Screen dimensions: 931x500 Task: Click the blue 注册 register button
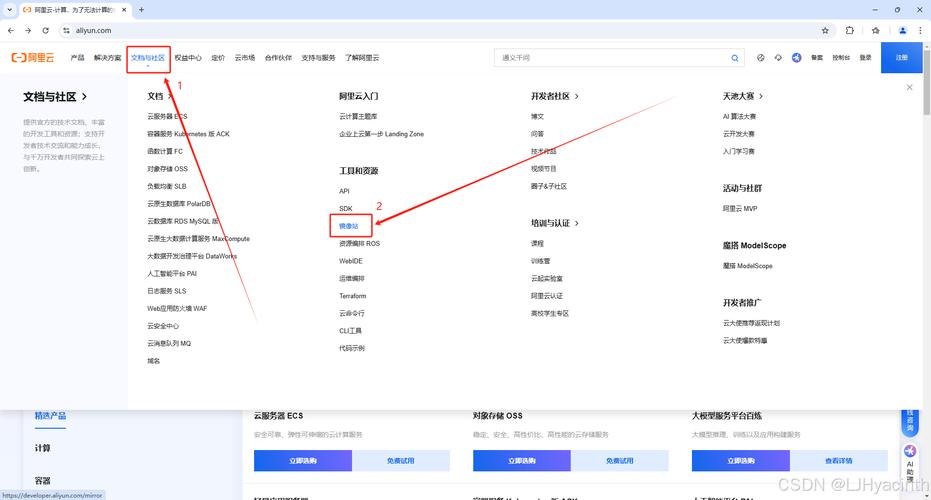point(901,58)
